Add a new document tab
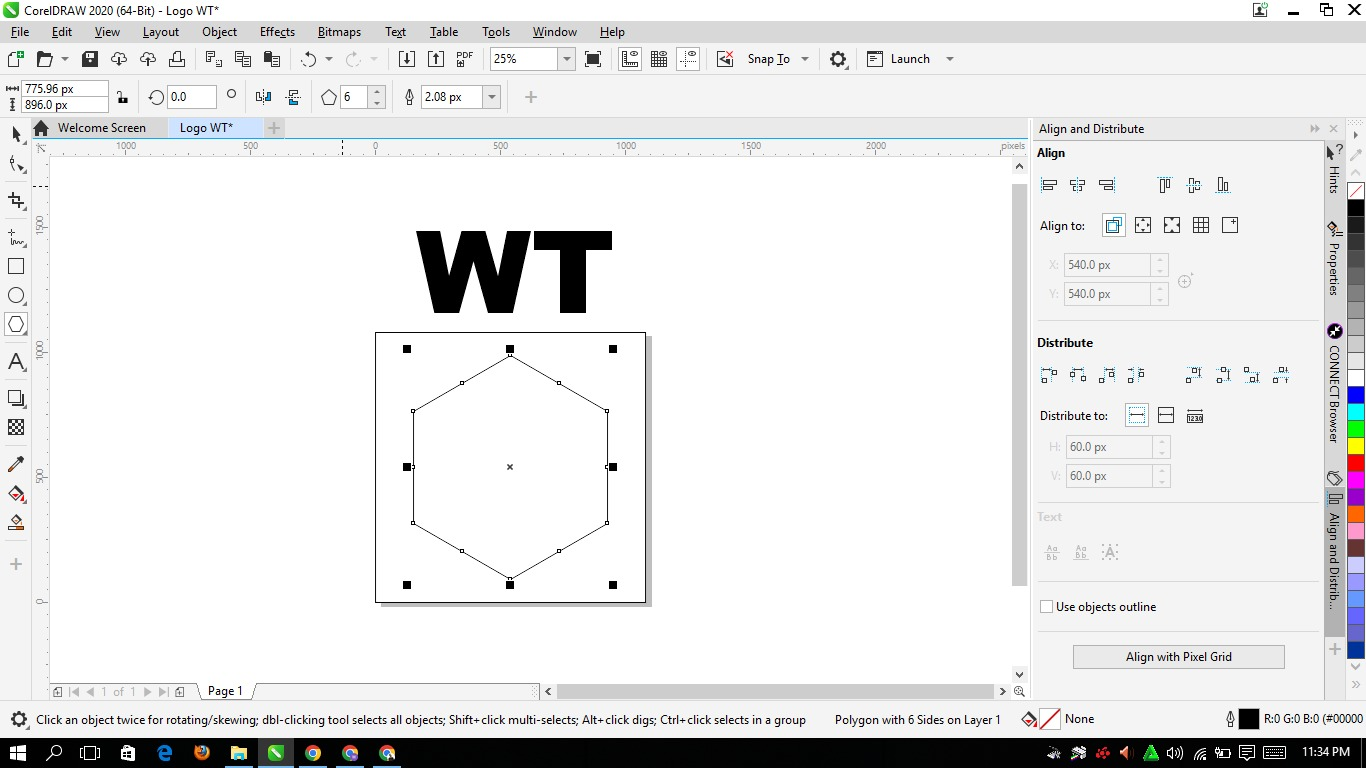Screen dimensions: 1366x768 tap(274, 128)
